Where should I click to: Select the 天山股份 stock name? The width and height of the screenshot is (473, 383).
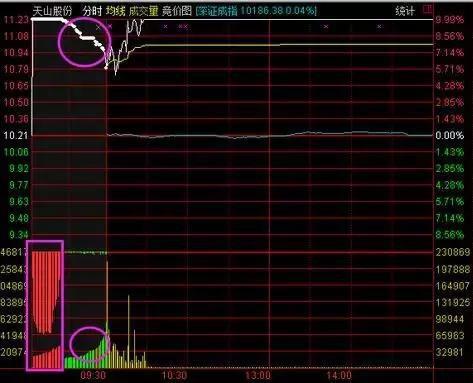(x=52, y=11)
